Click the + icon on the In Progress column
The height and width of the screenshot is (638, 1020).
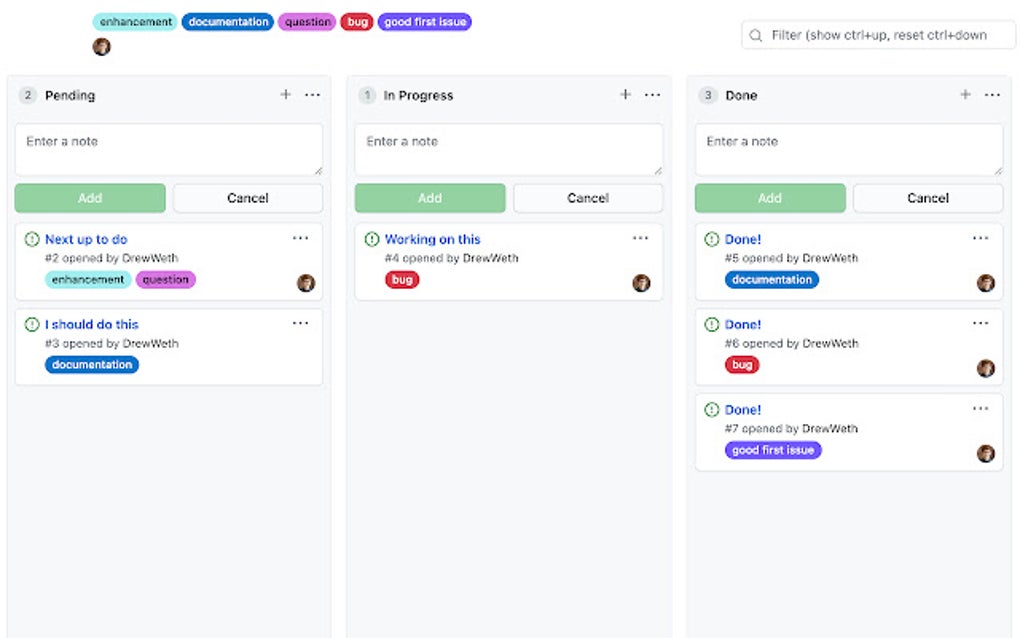click(x=625, y=94)
